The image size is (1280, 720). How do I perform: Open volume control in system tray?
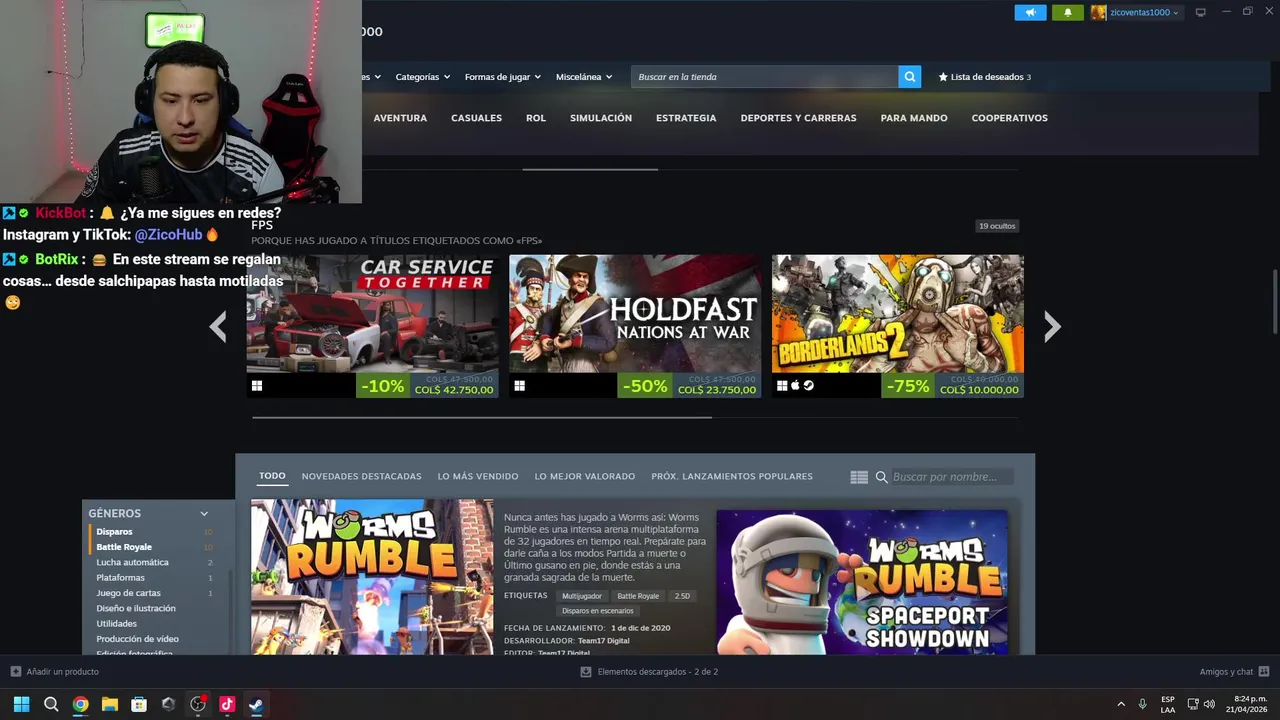pos(1210,704)
